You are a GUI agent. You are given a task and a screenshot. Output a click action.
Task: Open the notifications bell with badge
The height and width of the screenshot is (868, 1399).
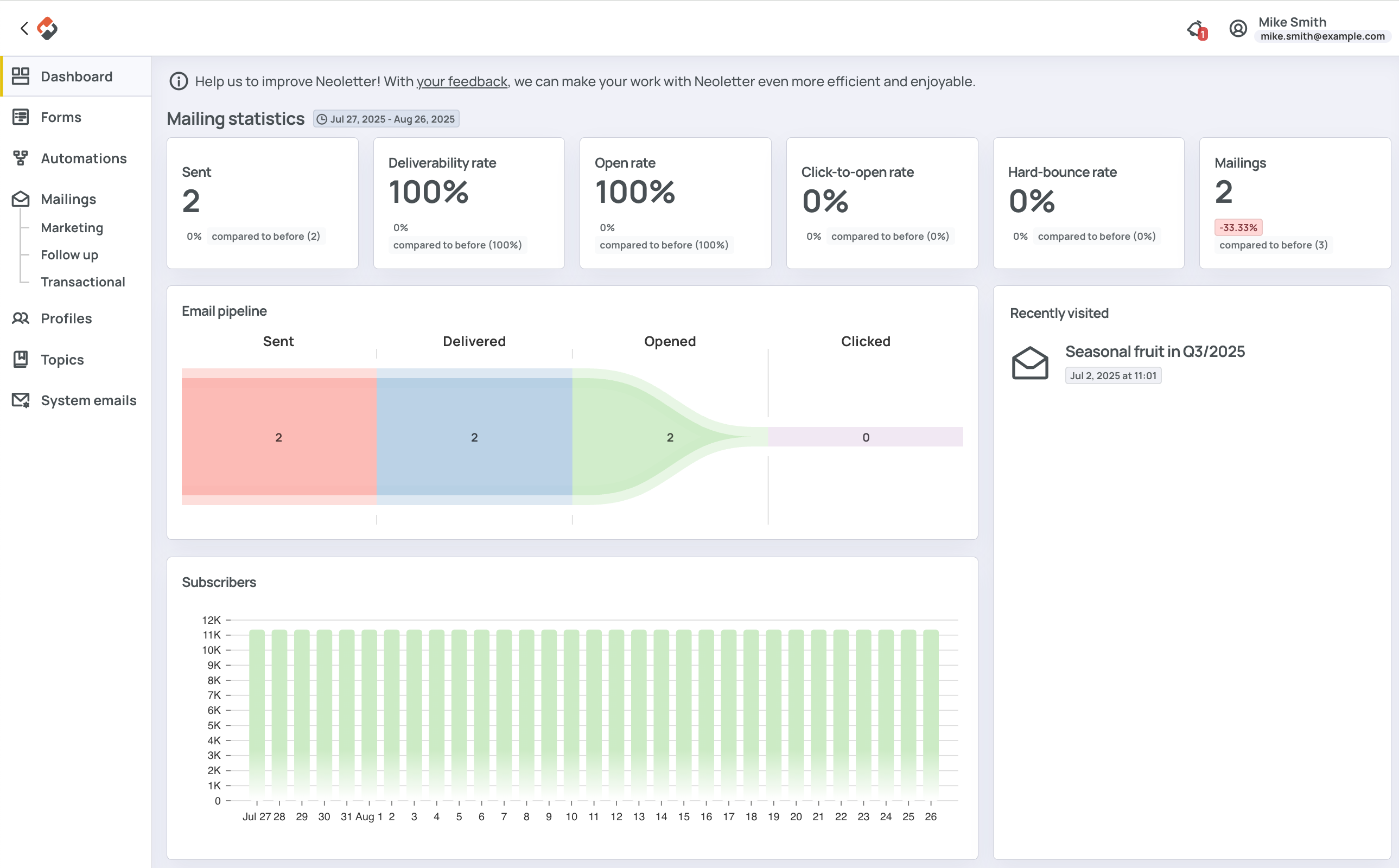[1197, 29]
